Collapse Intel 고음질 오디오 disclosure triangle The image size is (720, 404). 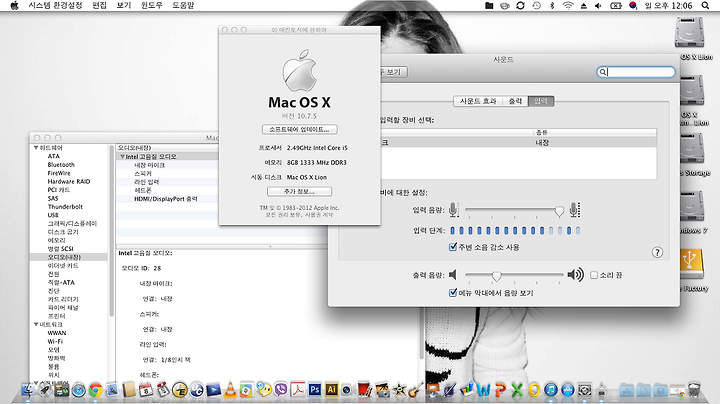pyautogui.click(x=122, y=157)
